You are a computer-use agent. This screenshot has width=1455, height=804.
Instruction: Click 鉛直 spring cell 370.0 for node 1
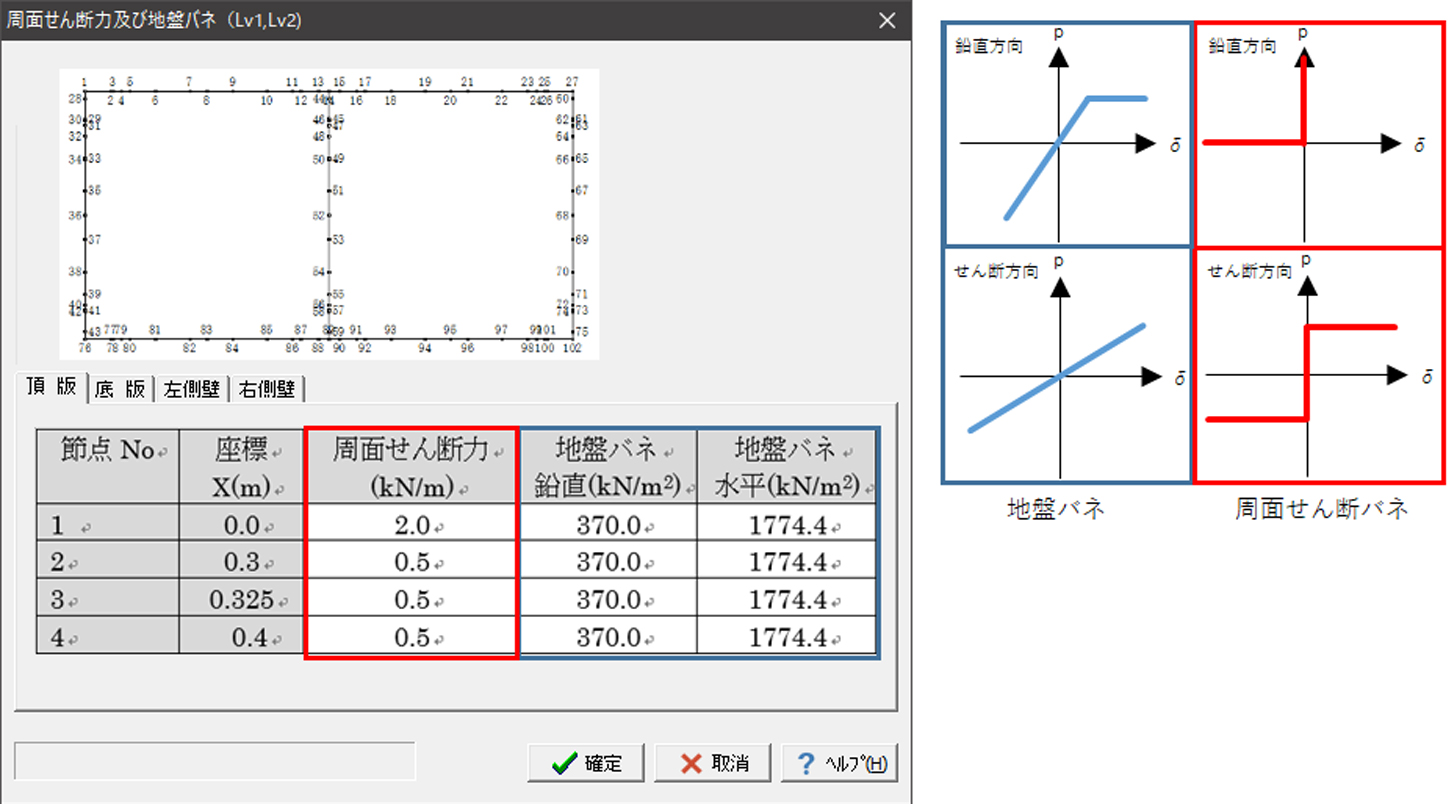[x=608, y=525]
